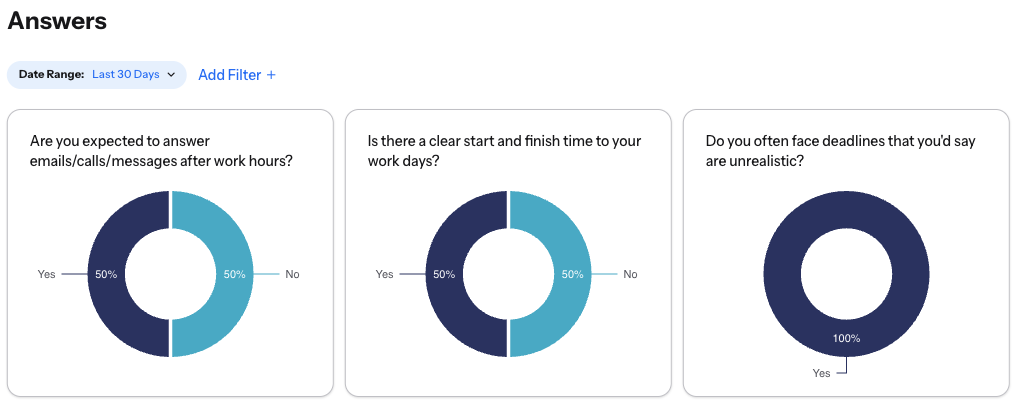Image resolution: width=1026 pixels, height=420 pixels.
Task: Click the 50% label on after-hours No slice
Action: point(234,274)
